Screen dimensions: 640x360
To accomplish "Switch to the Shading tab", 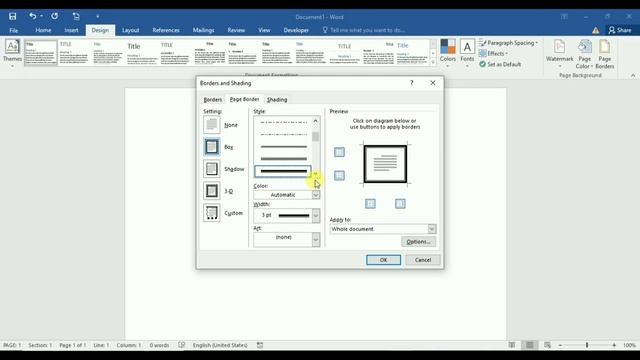I will 277,100.
